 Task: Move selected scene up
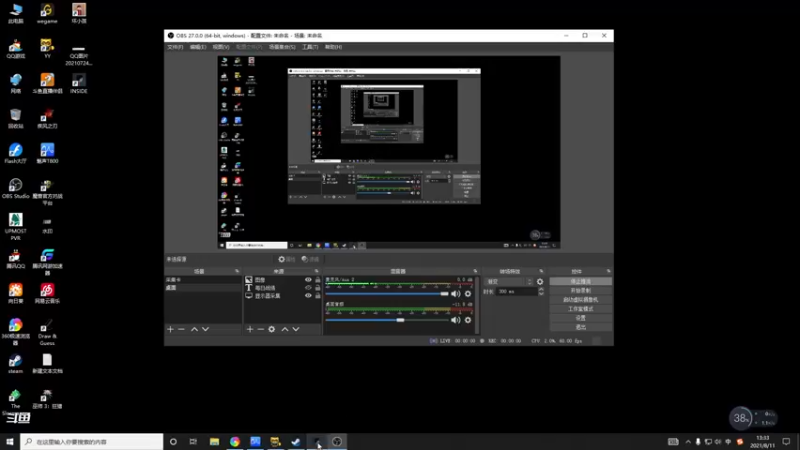click(x=194, y=330)
